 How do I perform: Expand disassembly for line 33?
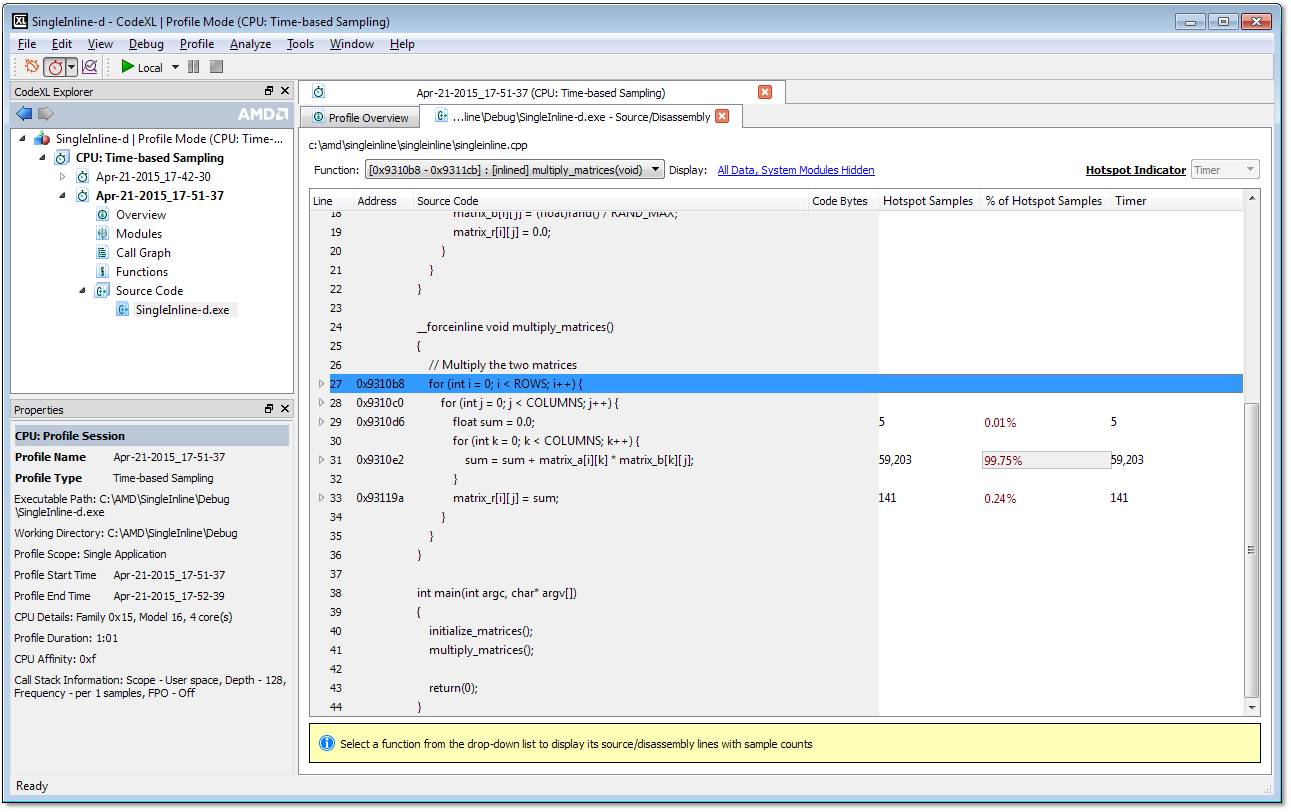pyautogui.click(x=321, y=498)
